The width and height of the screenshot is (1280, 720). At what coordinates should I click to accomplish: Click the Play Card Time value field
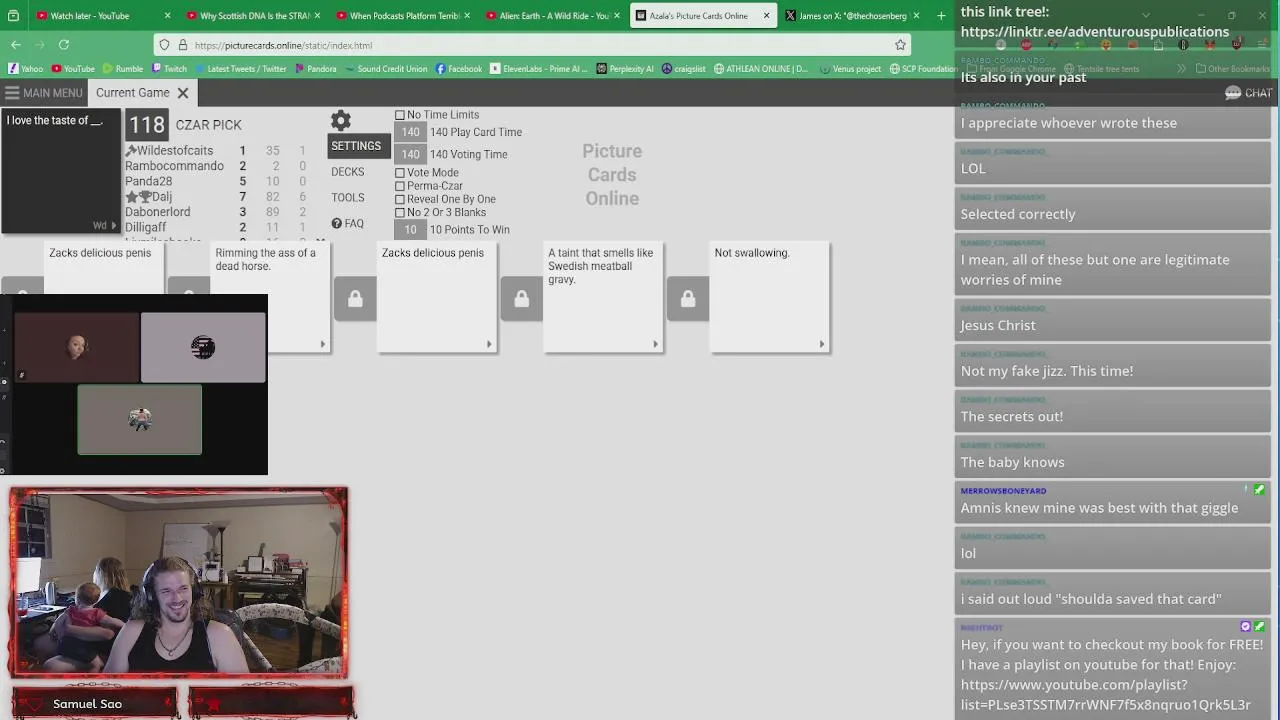tap(410, 132)
